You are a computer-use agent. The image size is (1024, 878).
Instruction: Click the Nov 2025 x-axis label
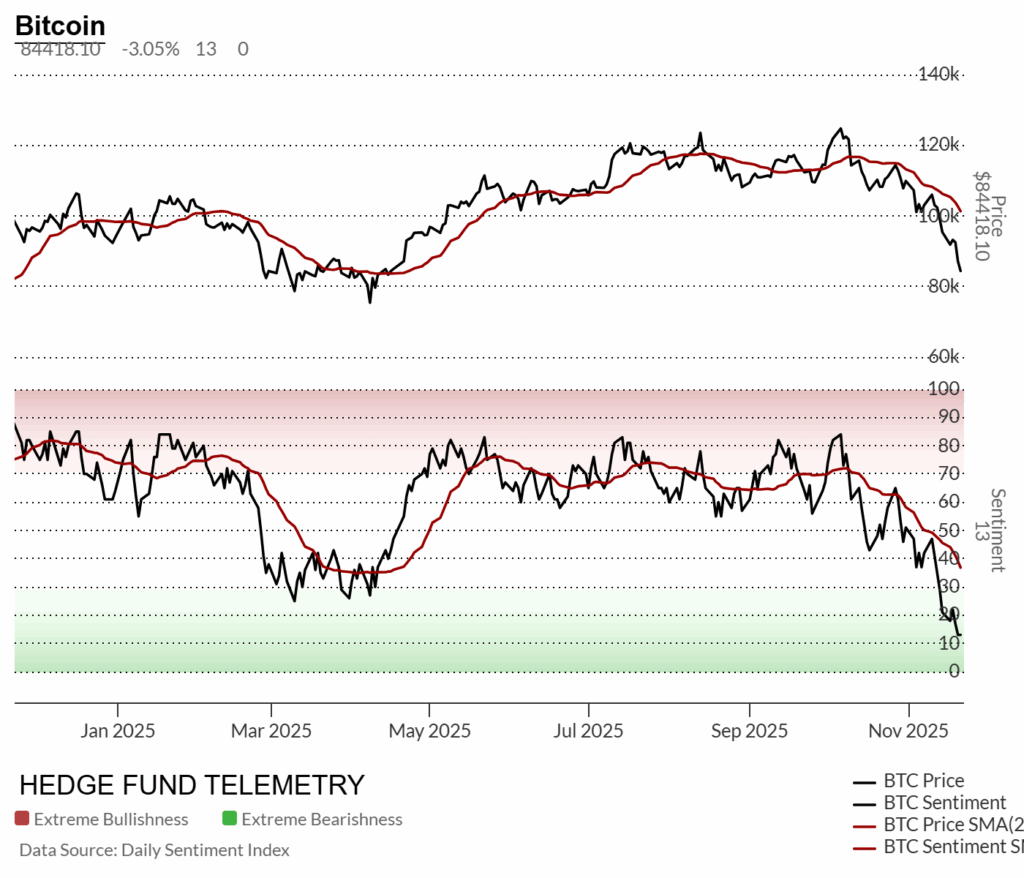click(x=909, y=731)
